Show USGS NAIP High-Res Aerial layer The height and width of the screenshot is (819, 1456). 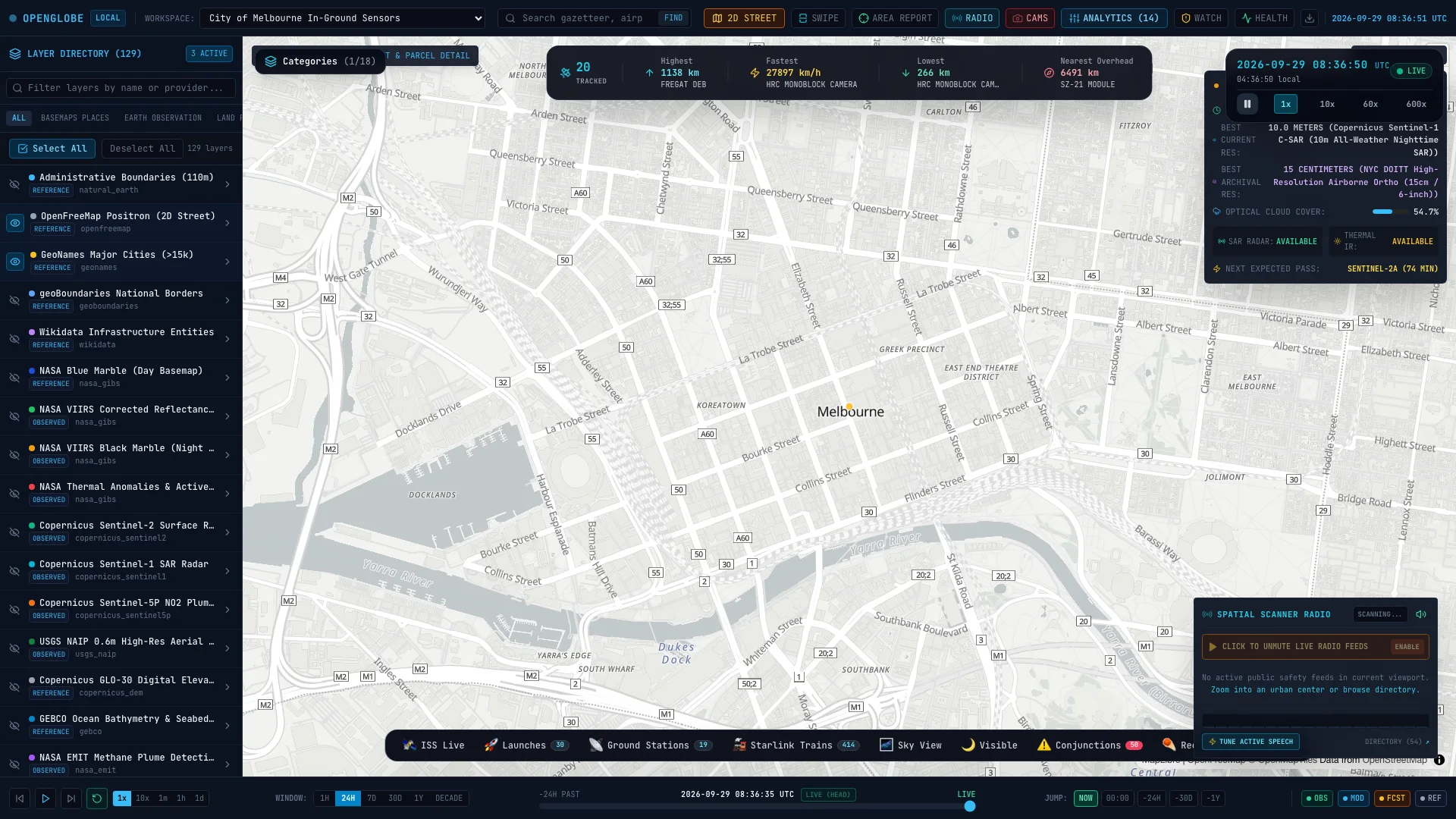coord(14,648)
